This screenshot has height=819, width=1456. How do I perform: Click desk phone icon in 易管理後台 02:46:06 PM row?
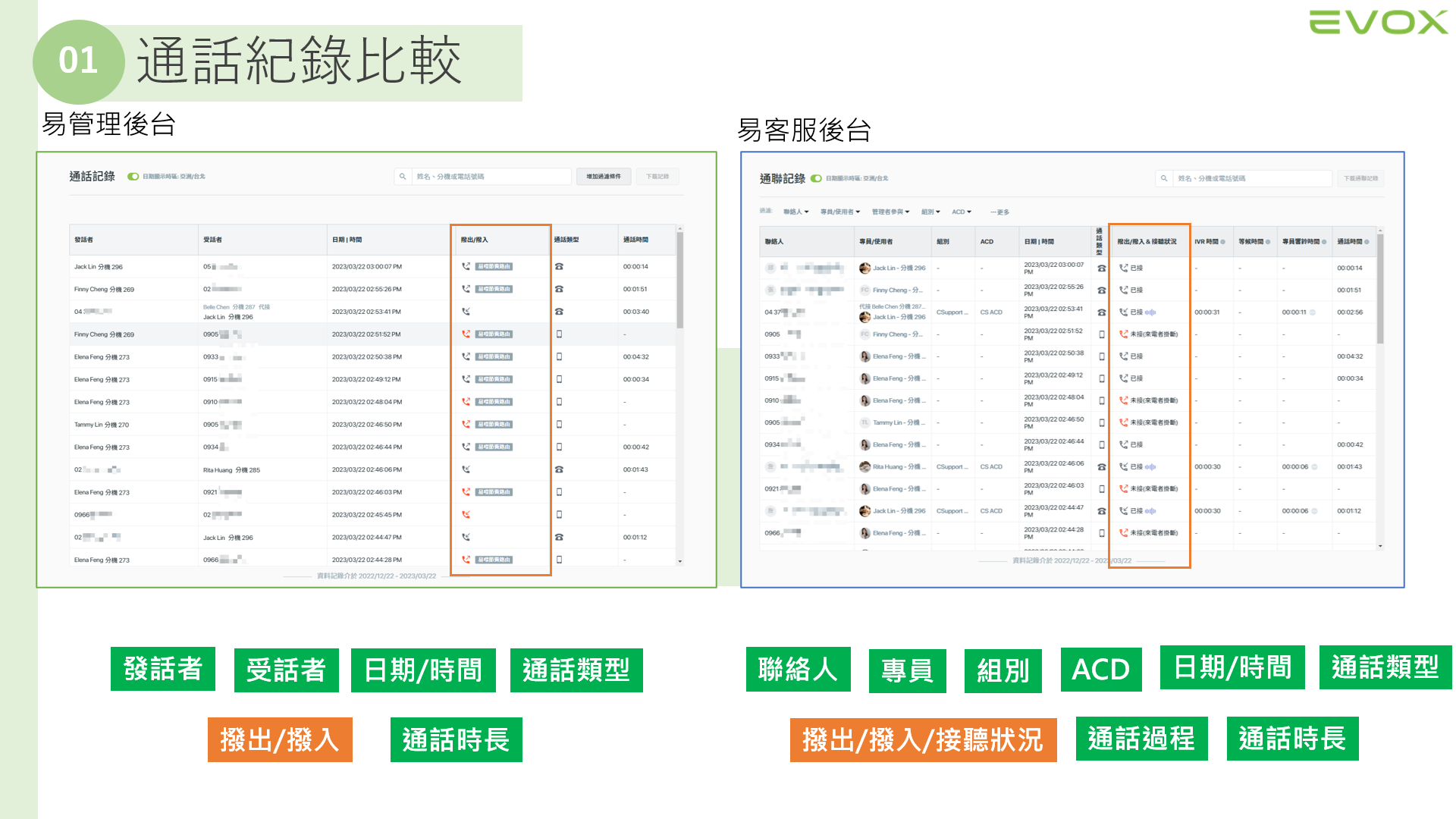(x=559, y=469)
